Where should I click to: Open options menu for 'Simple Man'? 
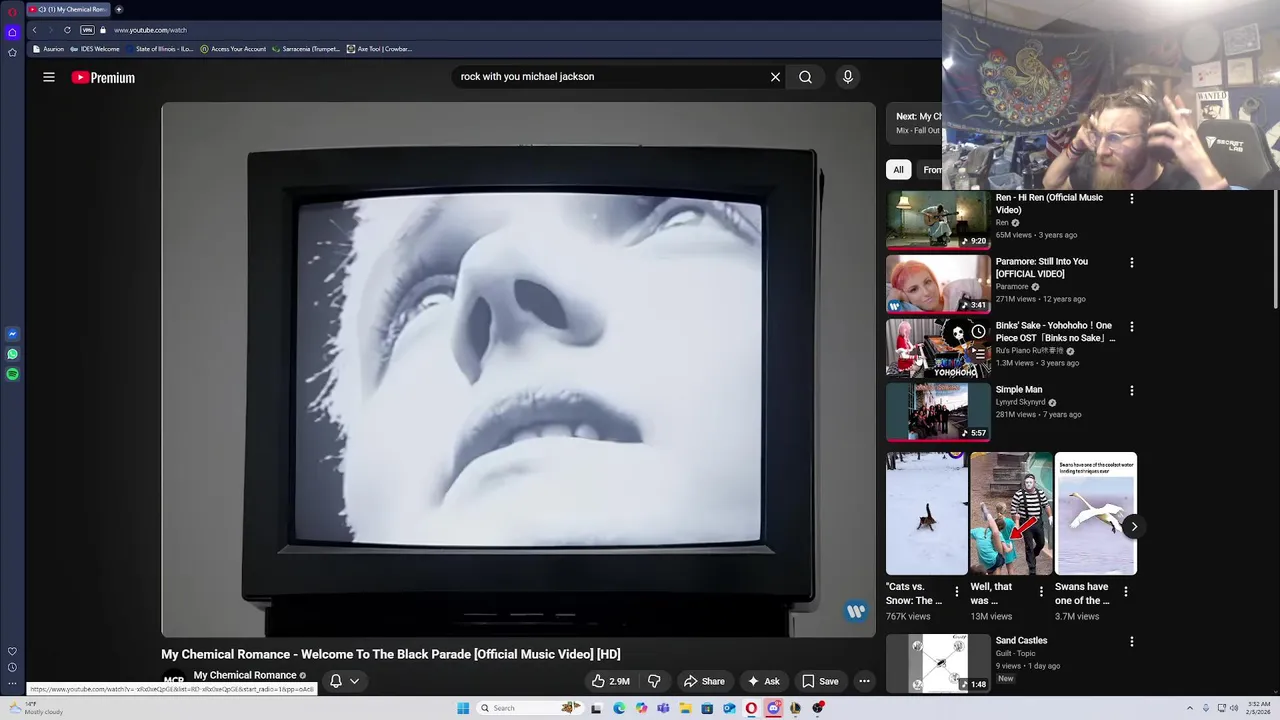pyautogui.click(x=1132, y=391)
